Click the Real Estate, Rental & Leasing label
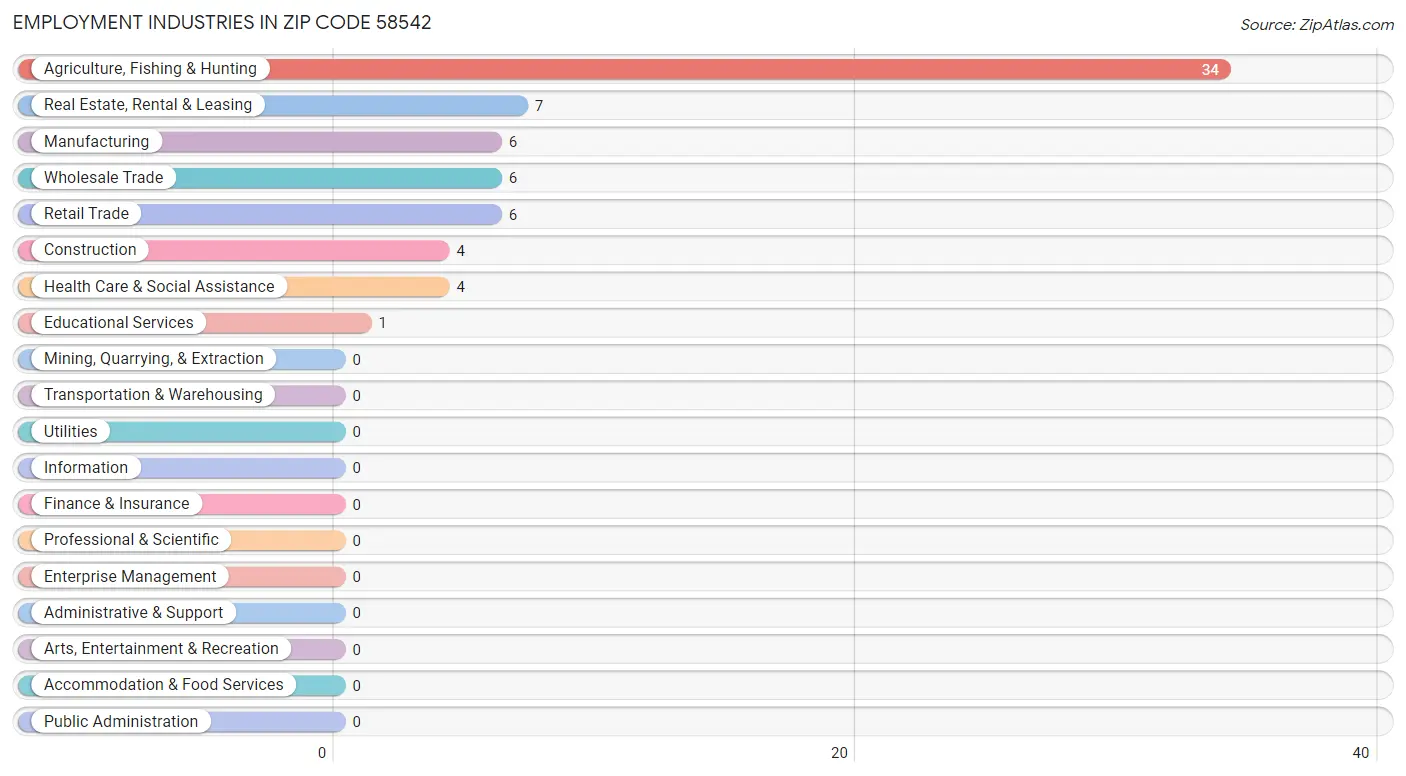This screenshot has height=776, width=1406. pyautogui.click(x=148, y=105)
